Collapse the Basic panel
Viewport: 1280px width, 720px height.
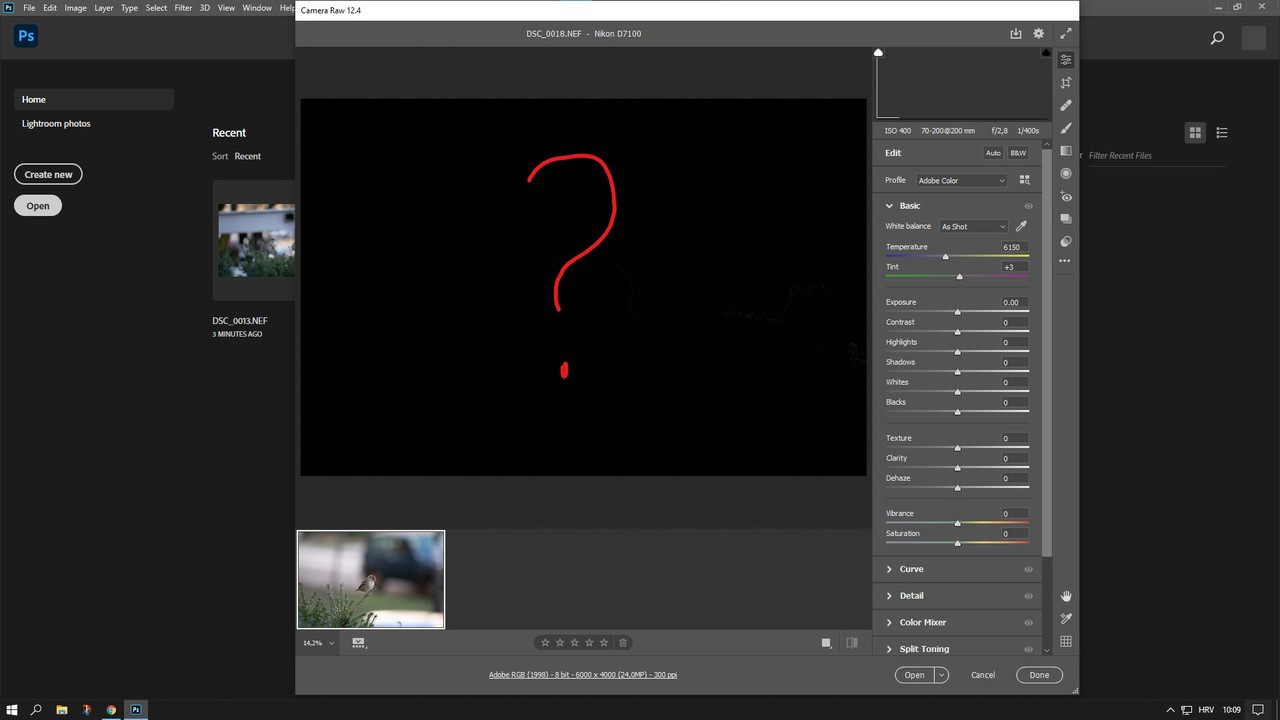(889, 206)
